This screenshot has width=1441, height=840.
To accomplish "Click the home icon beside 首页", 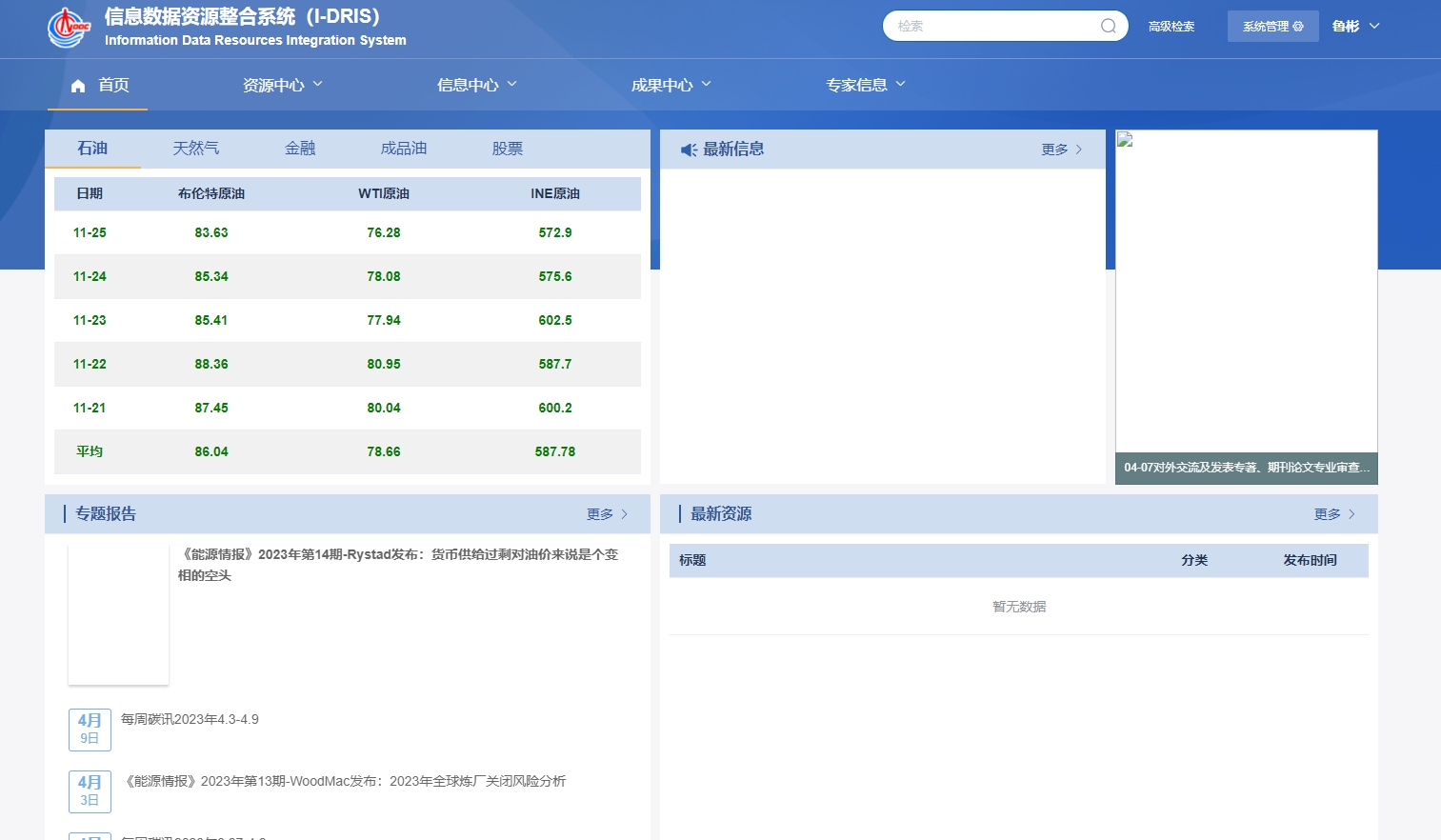I will [x=78, y=86].
